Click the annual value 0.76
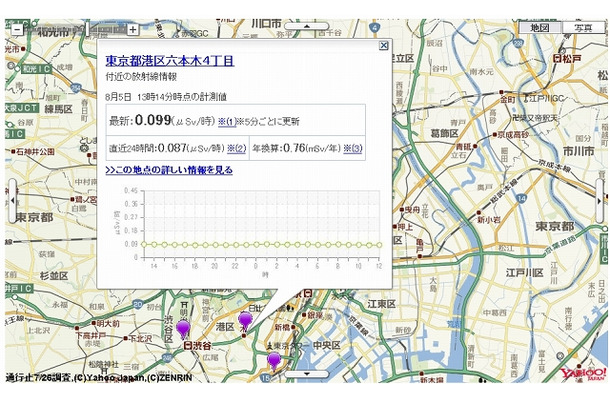Screen dimensions: 610x400 [294, 148]
